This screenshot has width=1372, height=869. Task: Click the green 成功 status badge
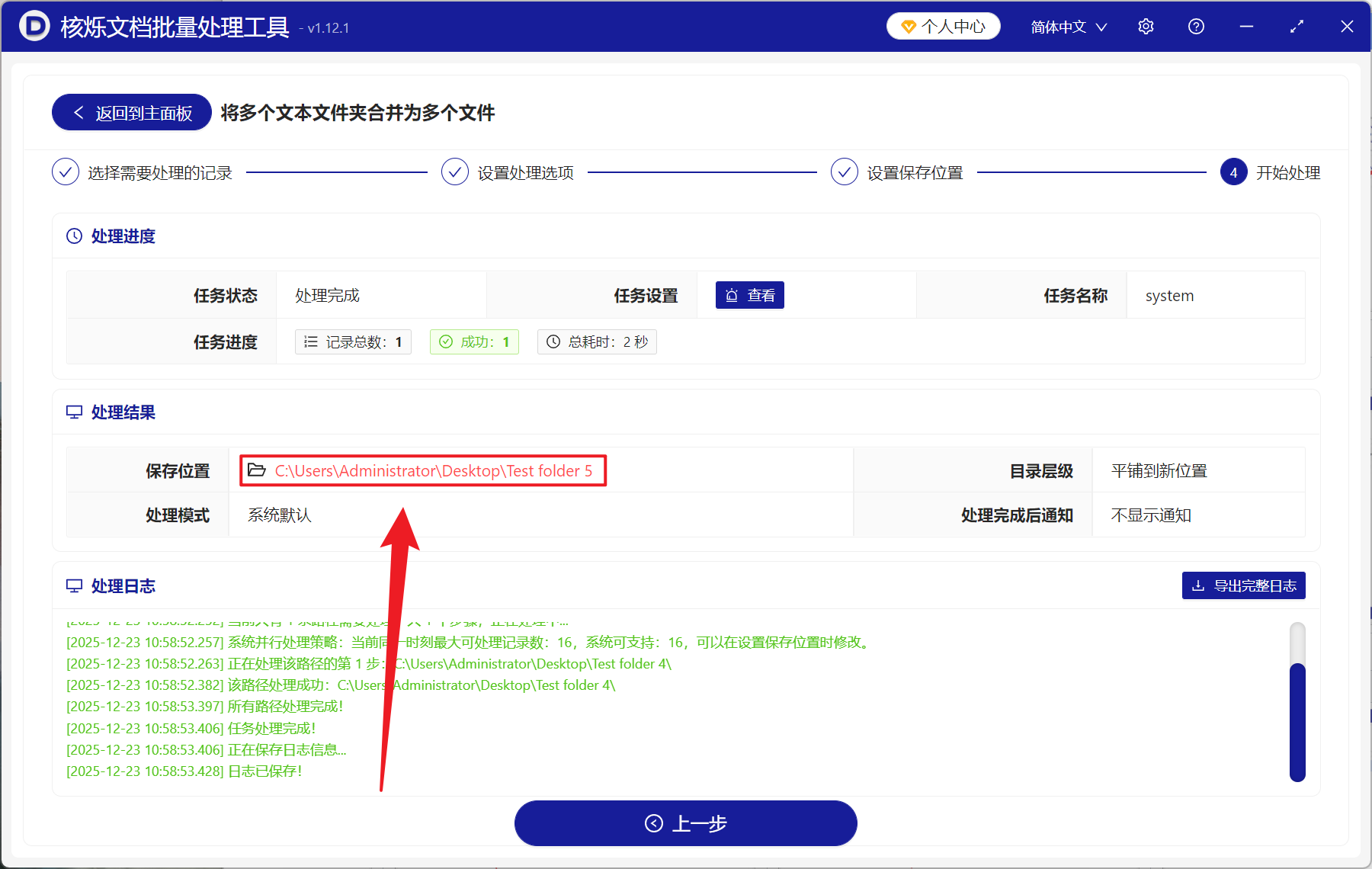tap(474, 342)
